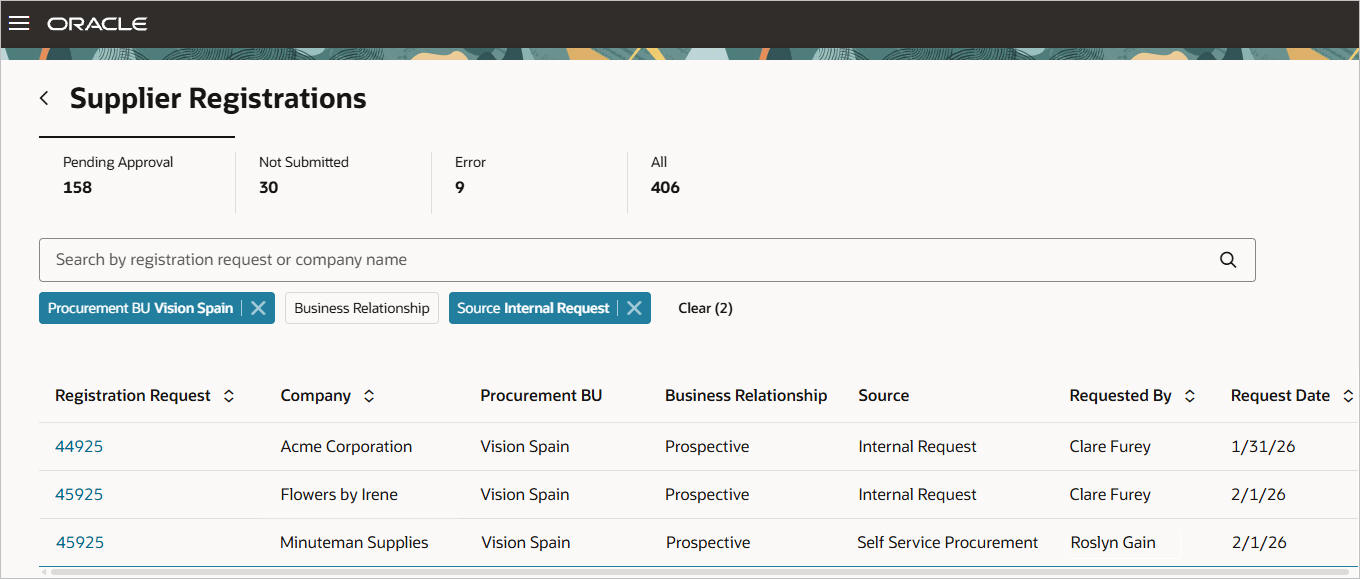
Task: Switch to the Not Submitted 30 tab
Action: [x=333, y=175]
